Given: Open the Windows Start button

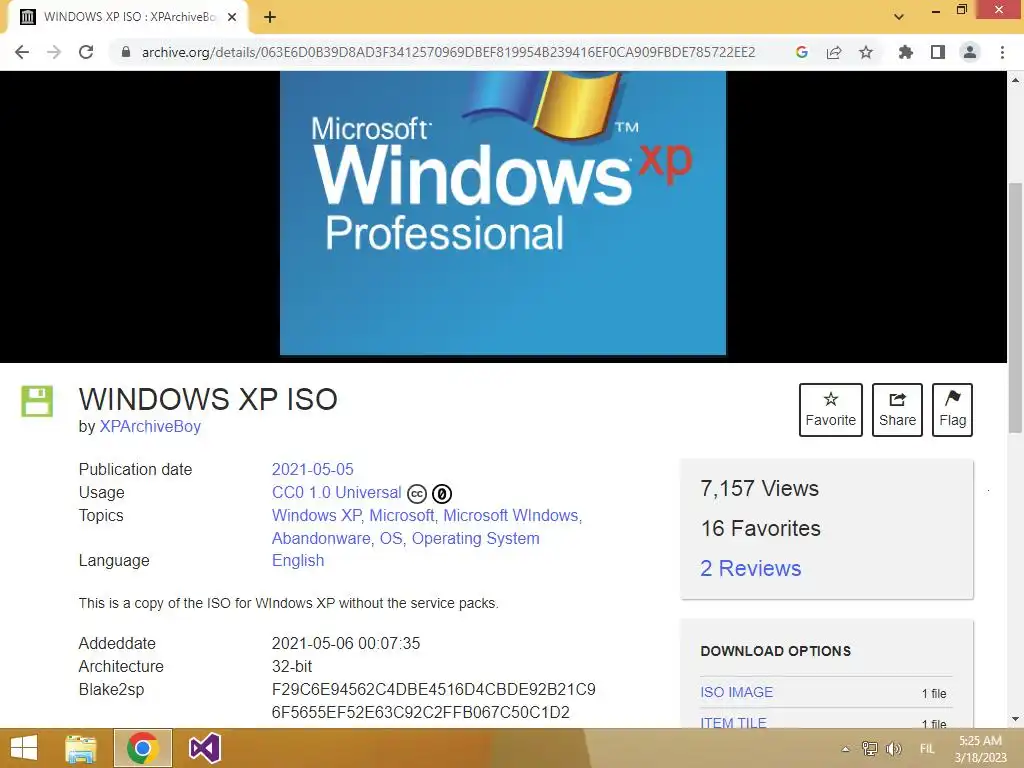Looking at the screenshot, I should pyautogui.click(x=24, y=748).
